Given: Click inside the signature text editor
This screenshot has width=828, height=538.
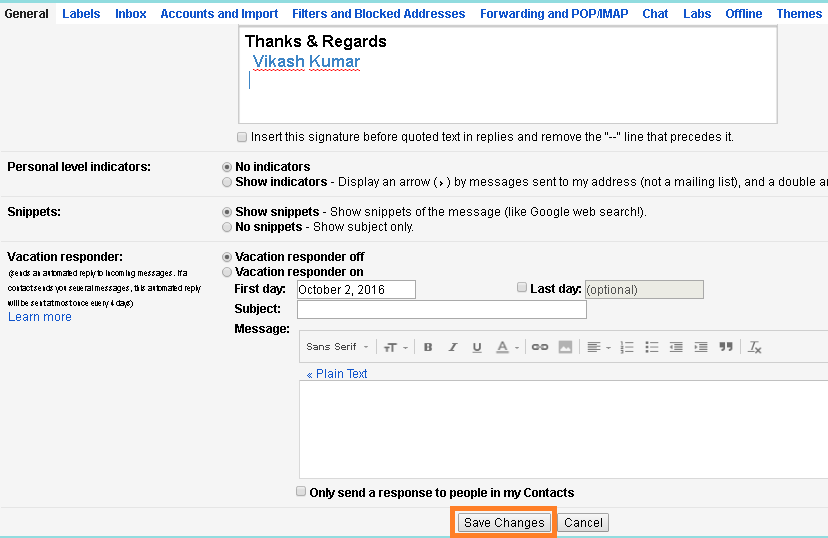Looking at the screenshot, I should click(x=508, y=75).
